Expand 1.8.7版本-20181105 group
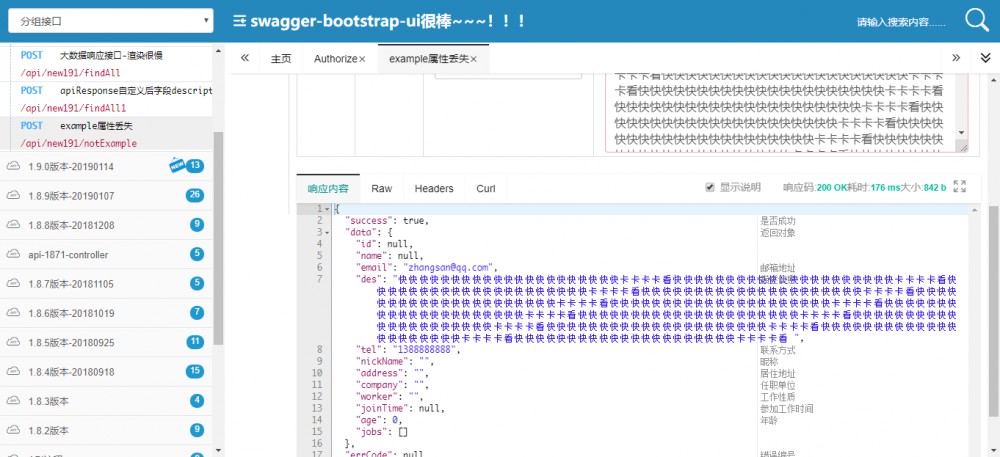1000x457 pixels. click(105, 284)
